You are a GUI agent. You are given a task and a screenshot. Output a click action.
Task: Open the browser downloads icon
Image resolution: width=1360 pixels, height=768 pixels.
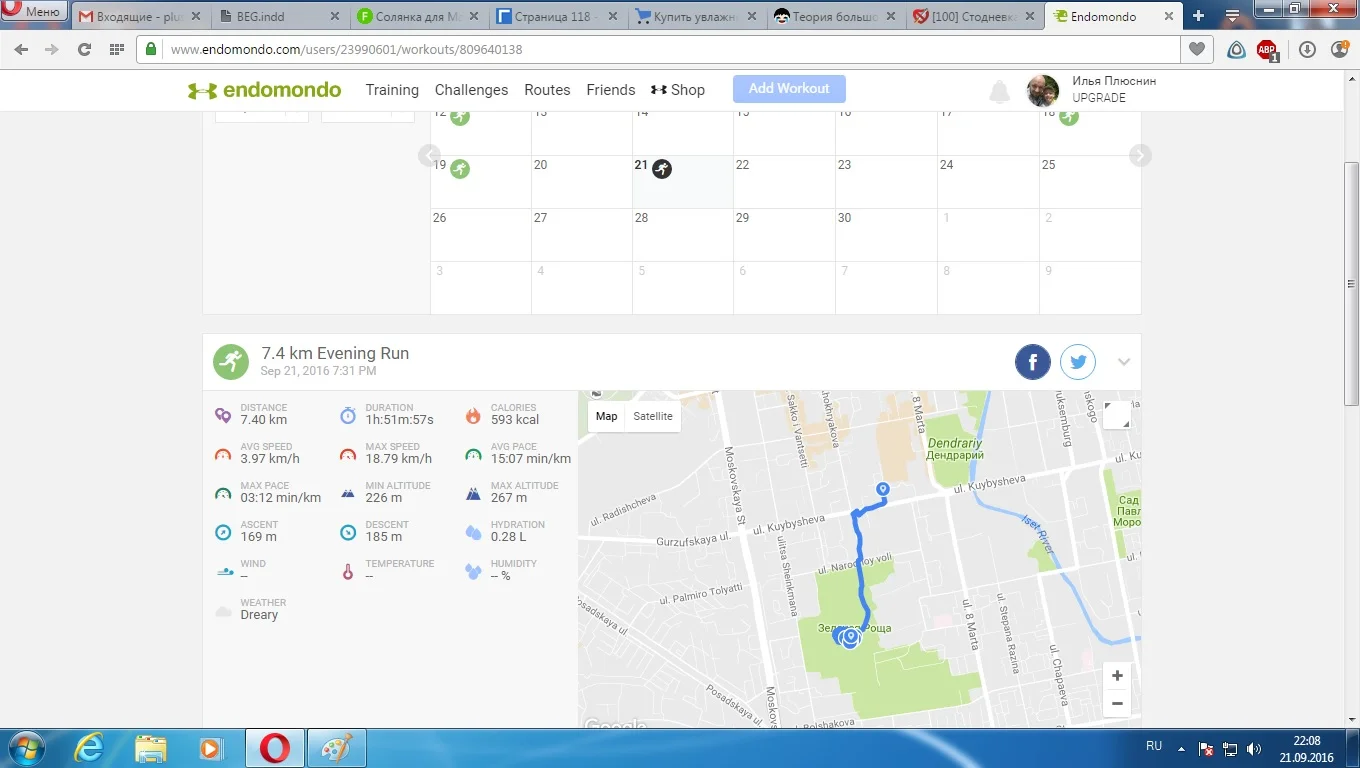pyautogui.click(x=1307, y=49)
